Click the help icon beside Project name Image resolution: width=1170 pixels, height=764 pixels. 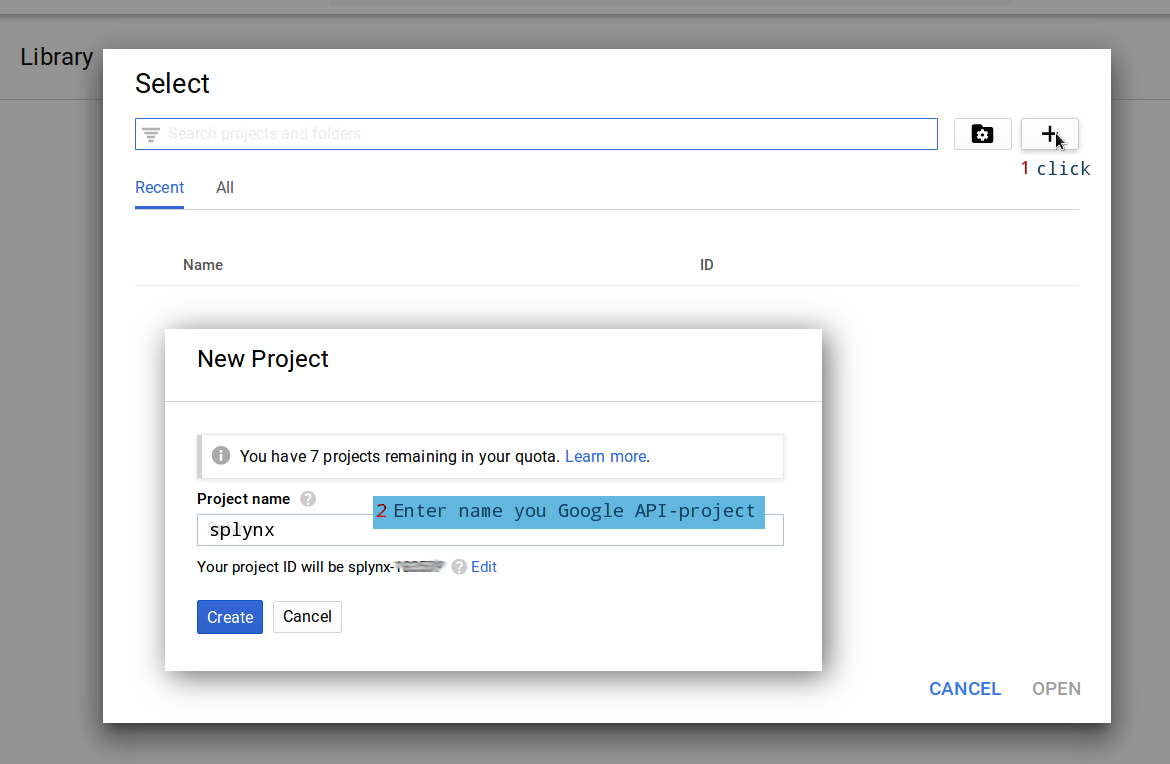coord(308,499)
